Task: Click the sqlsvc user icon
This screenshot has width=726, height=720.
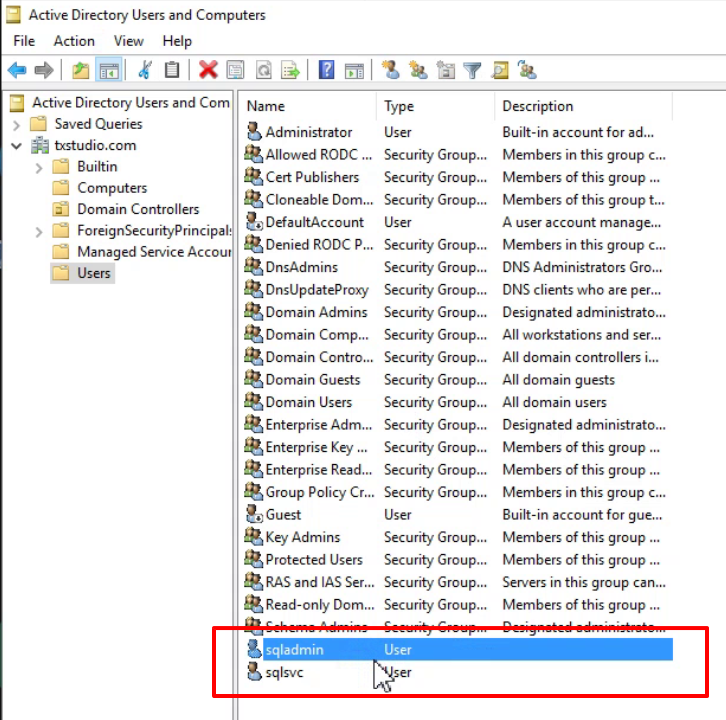Action: click(x=254, y=671)
